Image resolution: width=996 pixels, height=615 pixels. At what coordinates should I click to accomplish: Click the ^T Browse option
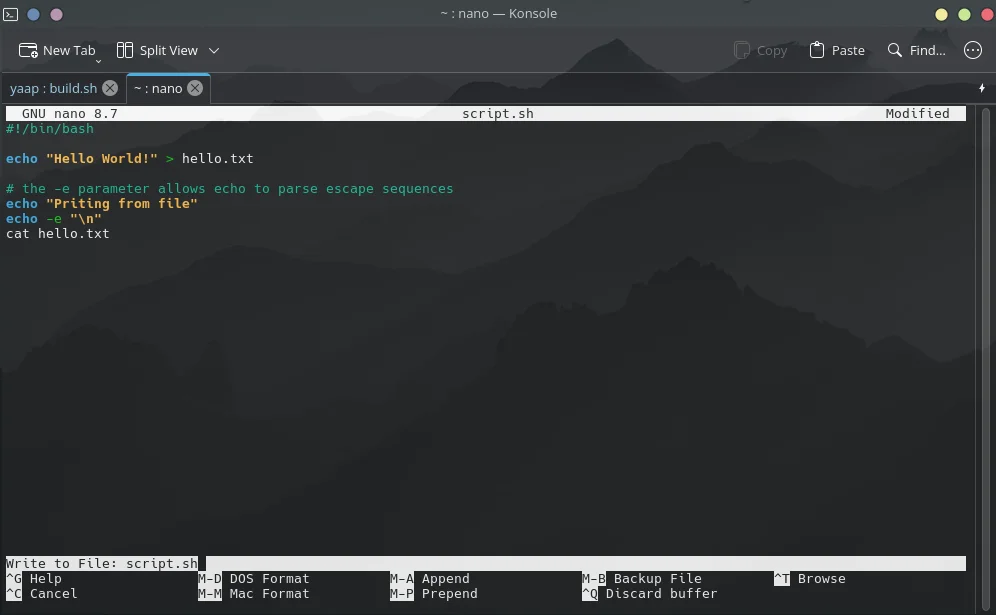[809, 579]
